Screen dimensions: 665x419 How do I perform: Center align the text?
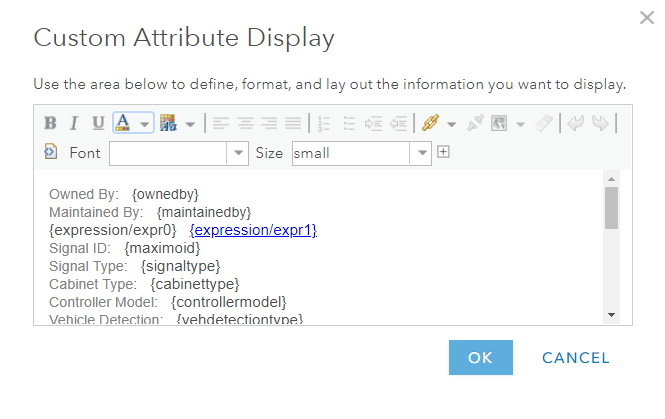click(x=245, y=123)
